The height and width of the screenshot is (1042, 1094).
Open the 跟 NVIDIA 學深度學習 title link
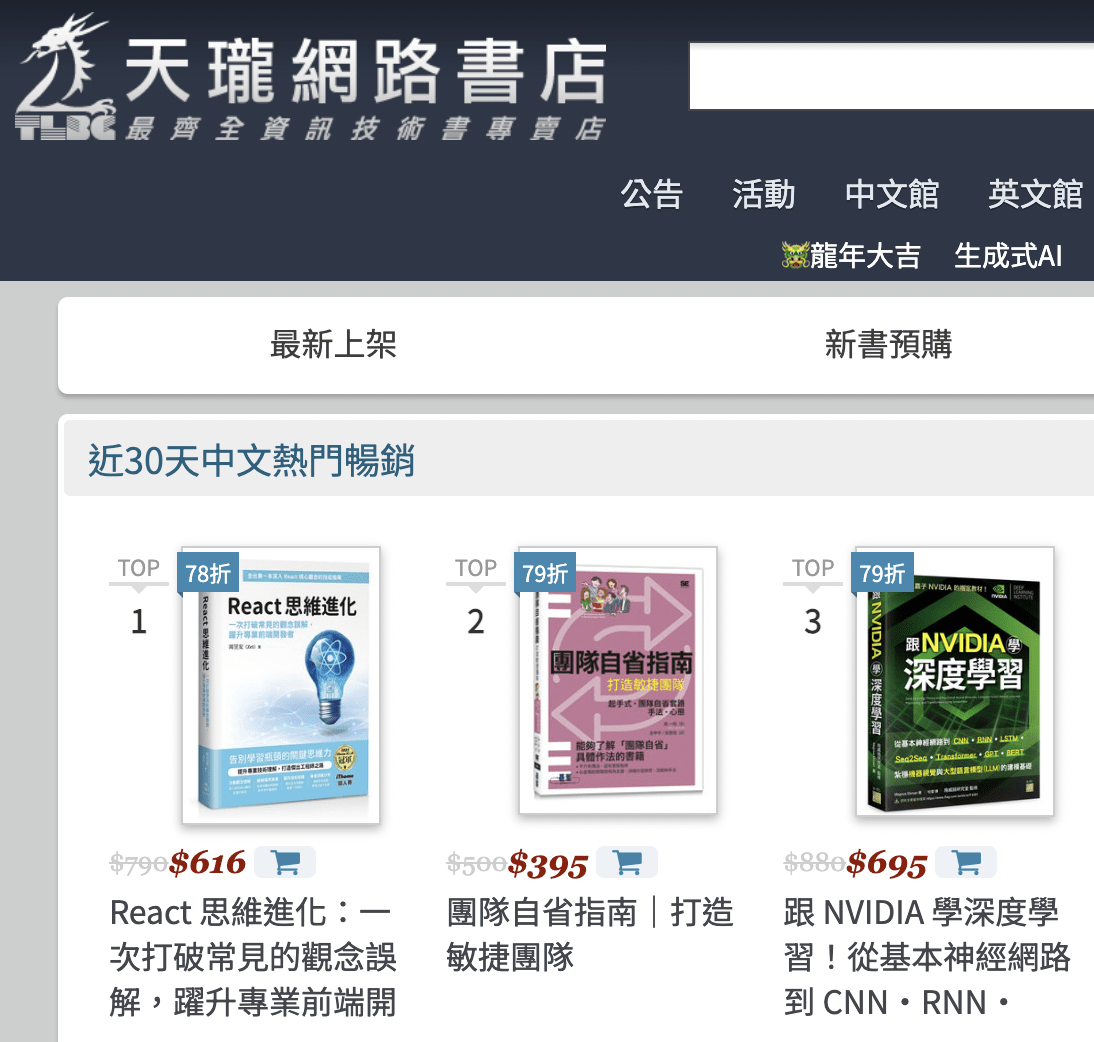tap(927, 958)
